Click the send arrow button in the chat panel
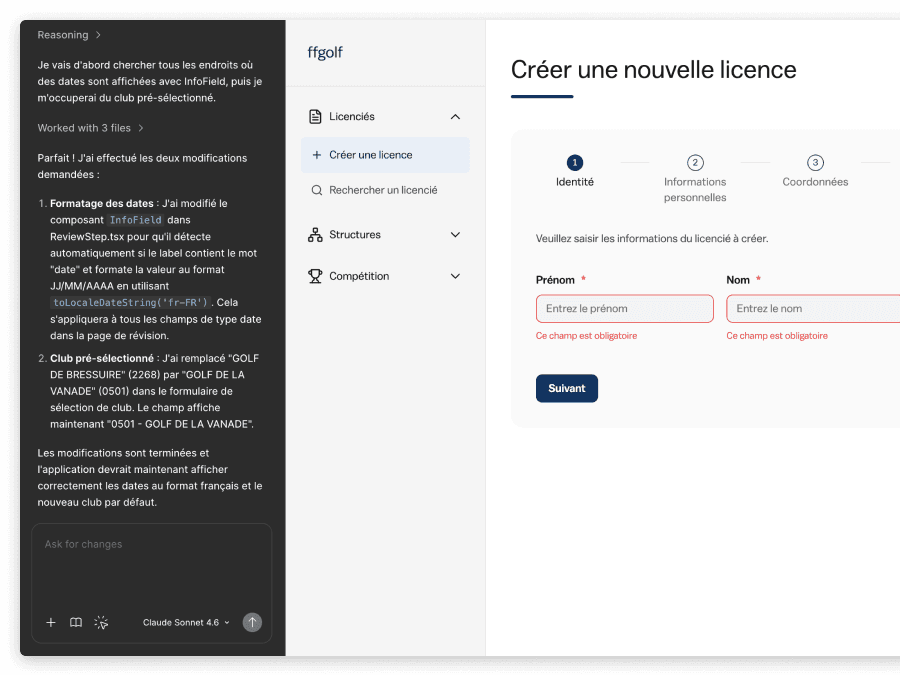This screenshot has width=900, height=675. (252, 622)
